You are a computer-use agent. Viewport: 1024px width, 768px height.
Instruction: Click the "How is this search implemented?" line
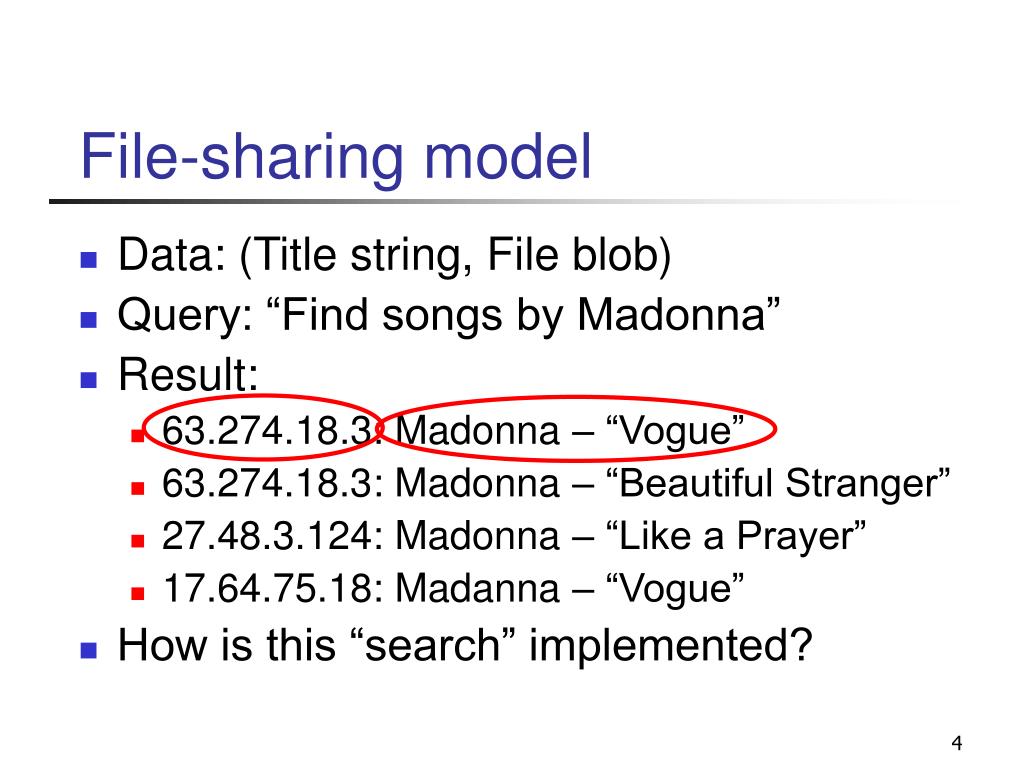click(x=465, y=647)
